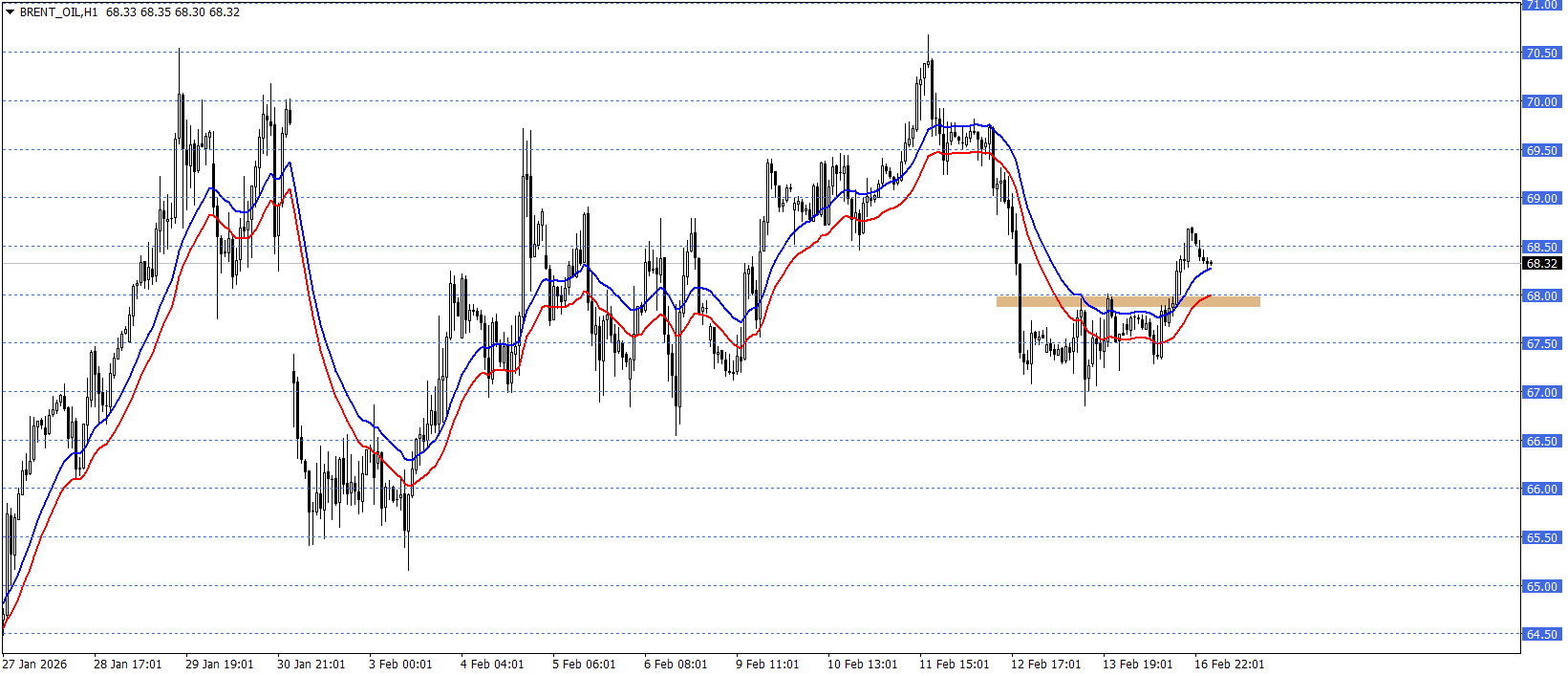
Task: Click the 68.00 price scale label
Action: 1541,295
